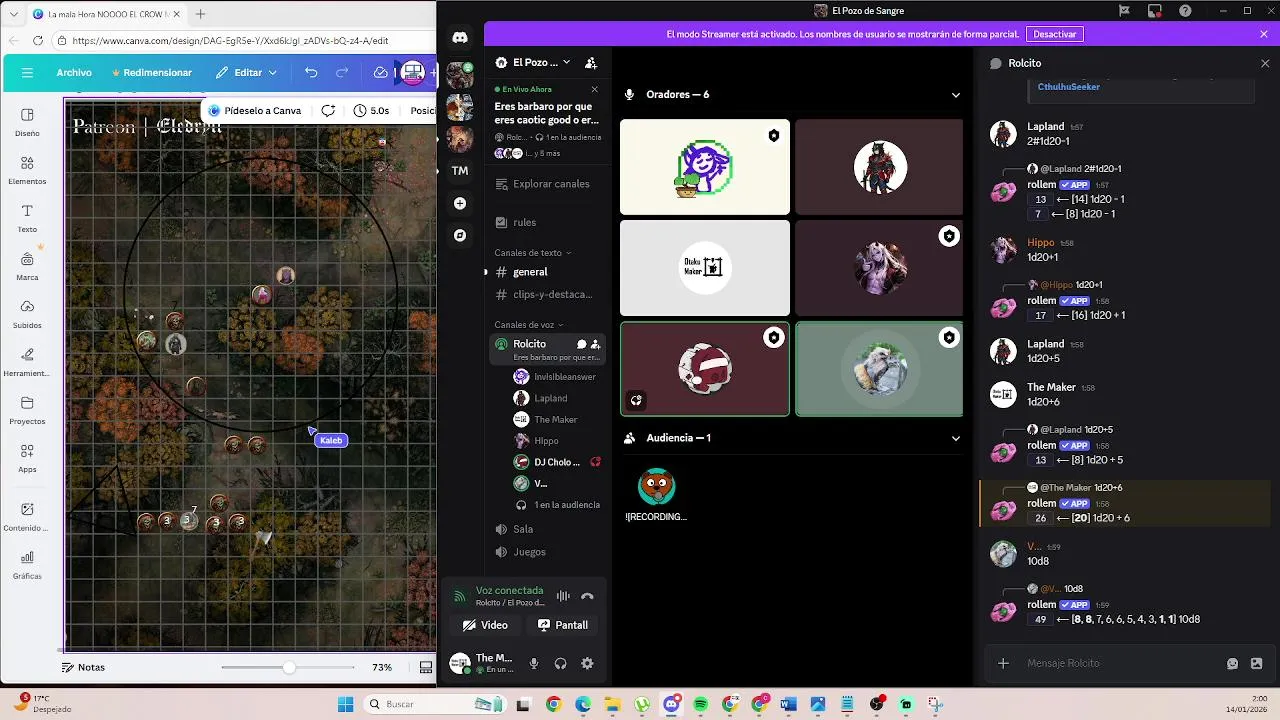Open the Diseño panel in Canva
This screenshot has width=1280, height=720.
click(27, 122)
